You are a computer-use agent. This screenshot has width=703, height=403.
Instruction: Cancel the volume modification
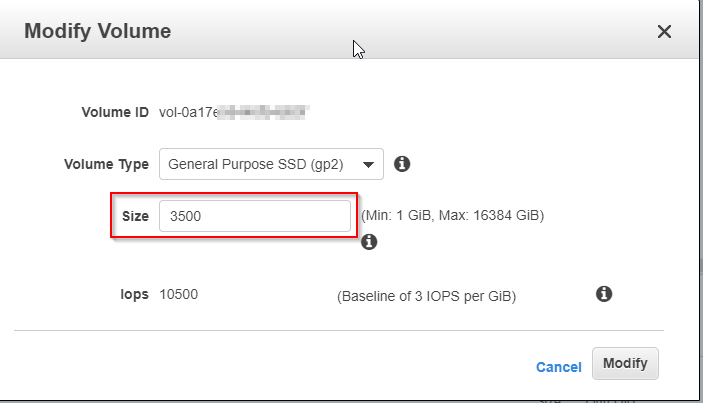click(x=559, y=367)
